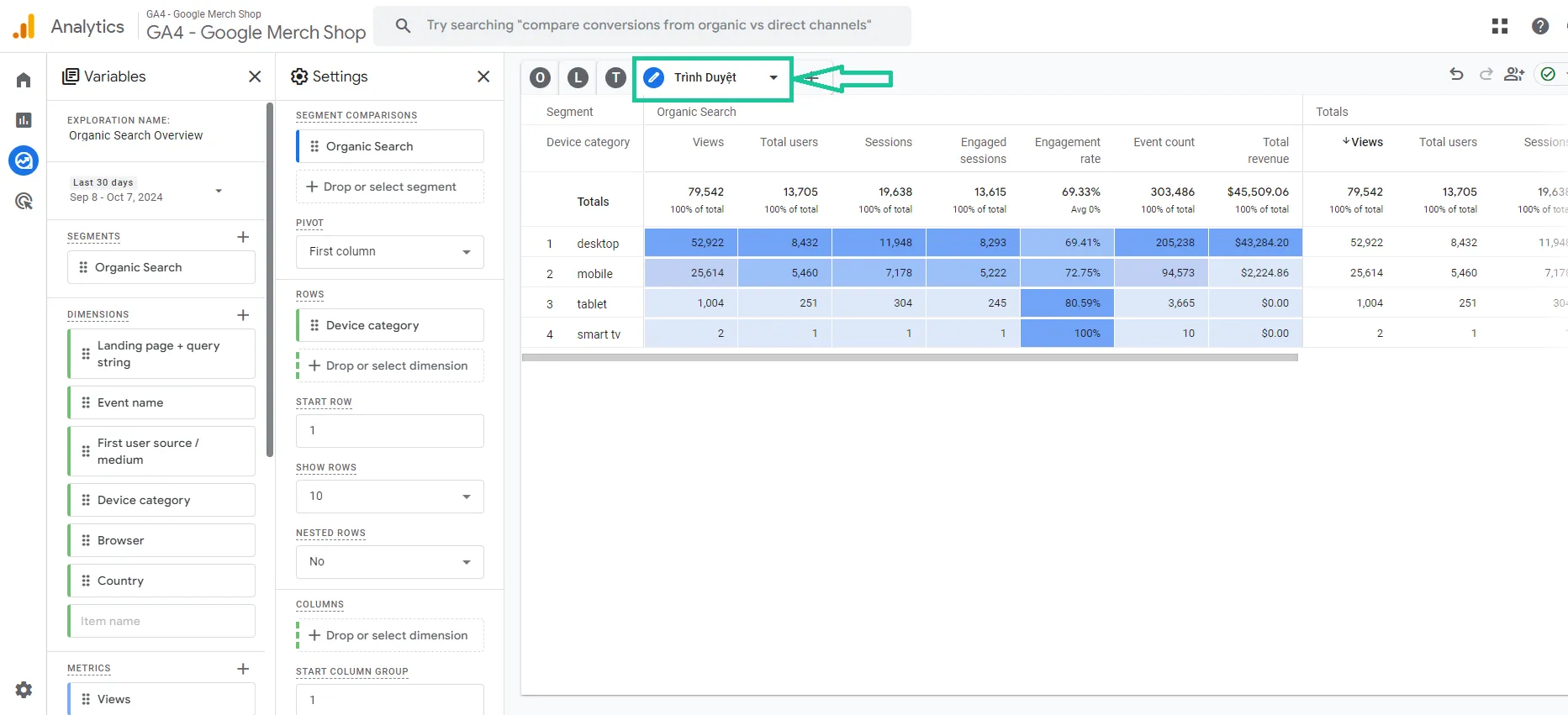The width and height of the screenshot is (1568, 715).
Task: Add a new segment with the Segments plus
Action: click(243, 237)
